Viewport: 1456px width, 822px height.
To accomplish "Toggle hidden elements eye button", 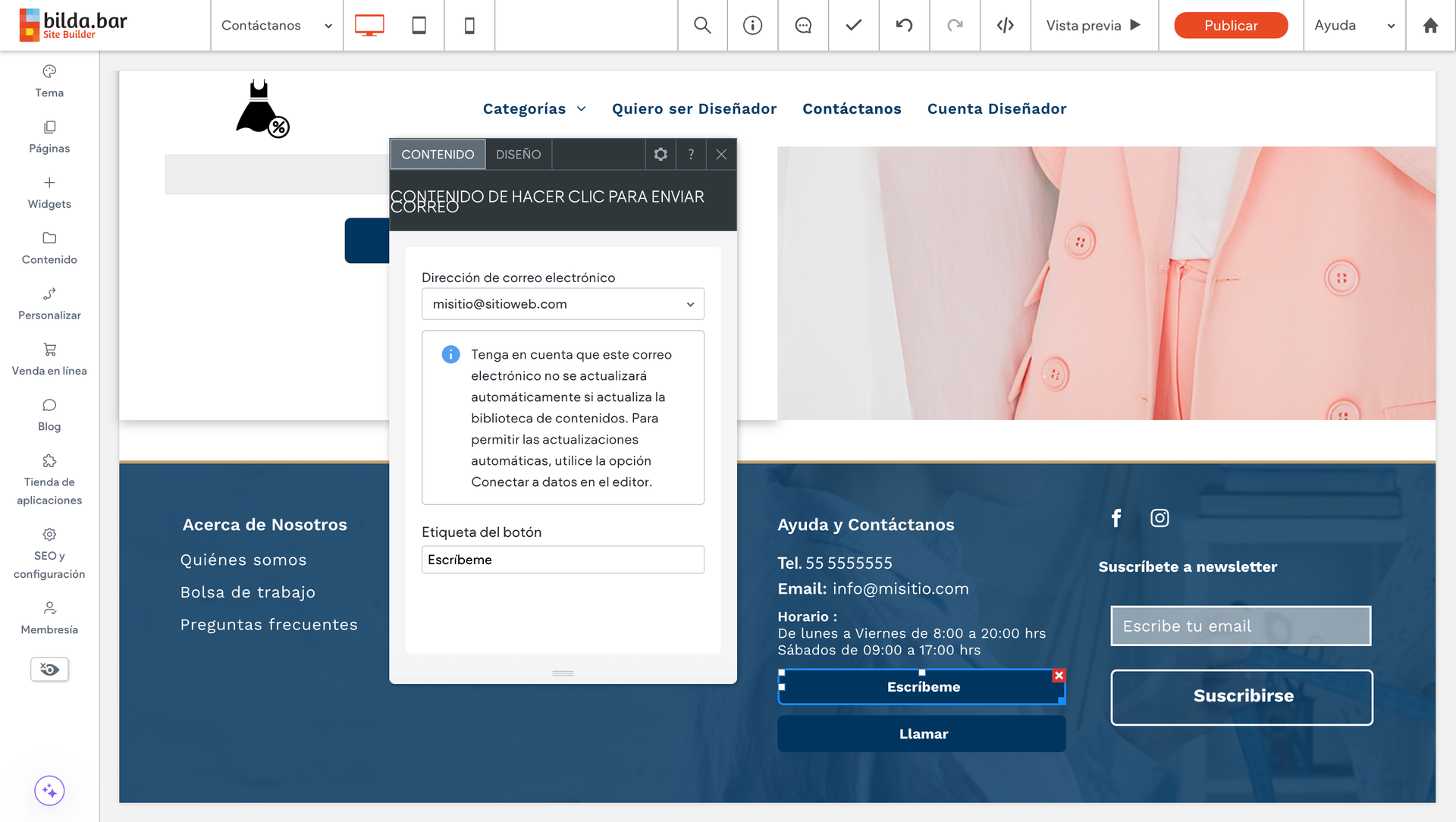I will click(49, 669).
